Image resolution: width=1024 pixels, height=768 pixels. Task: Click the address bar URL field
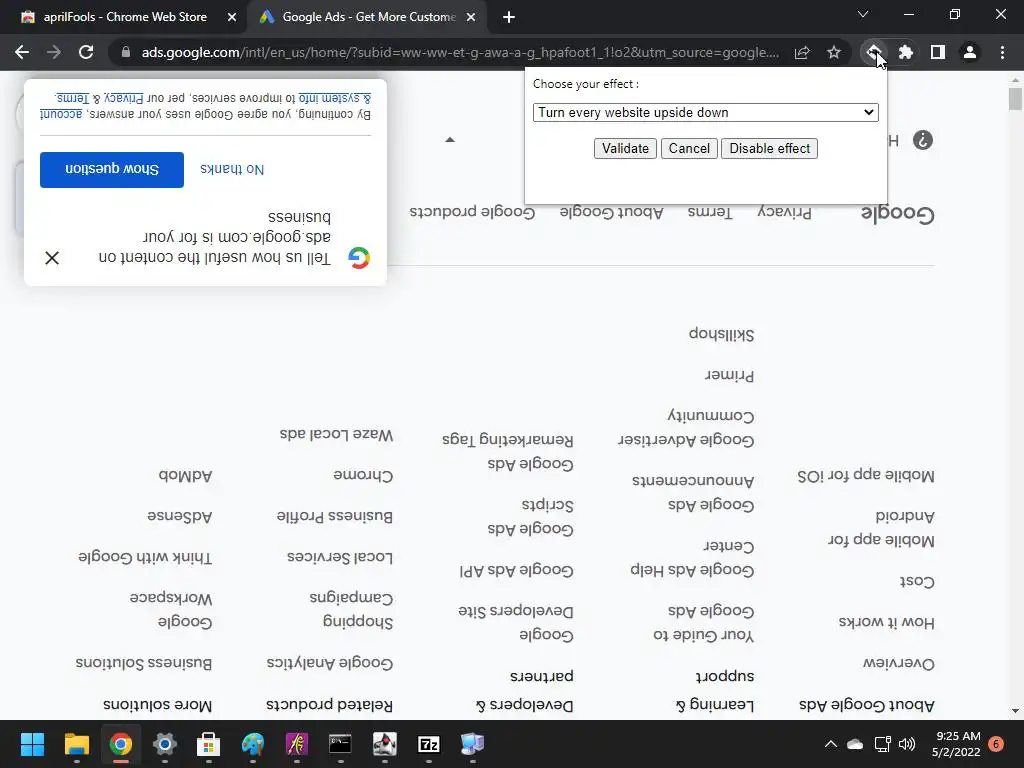460,52
